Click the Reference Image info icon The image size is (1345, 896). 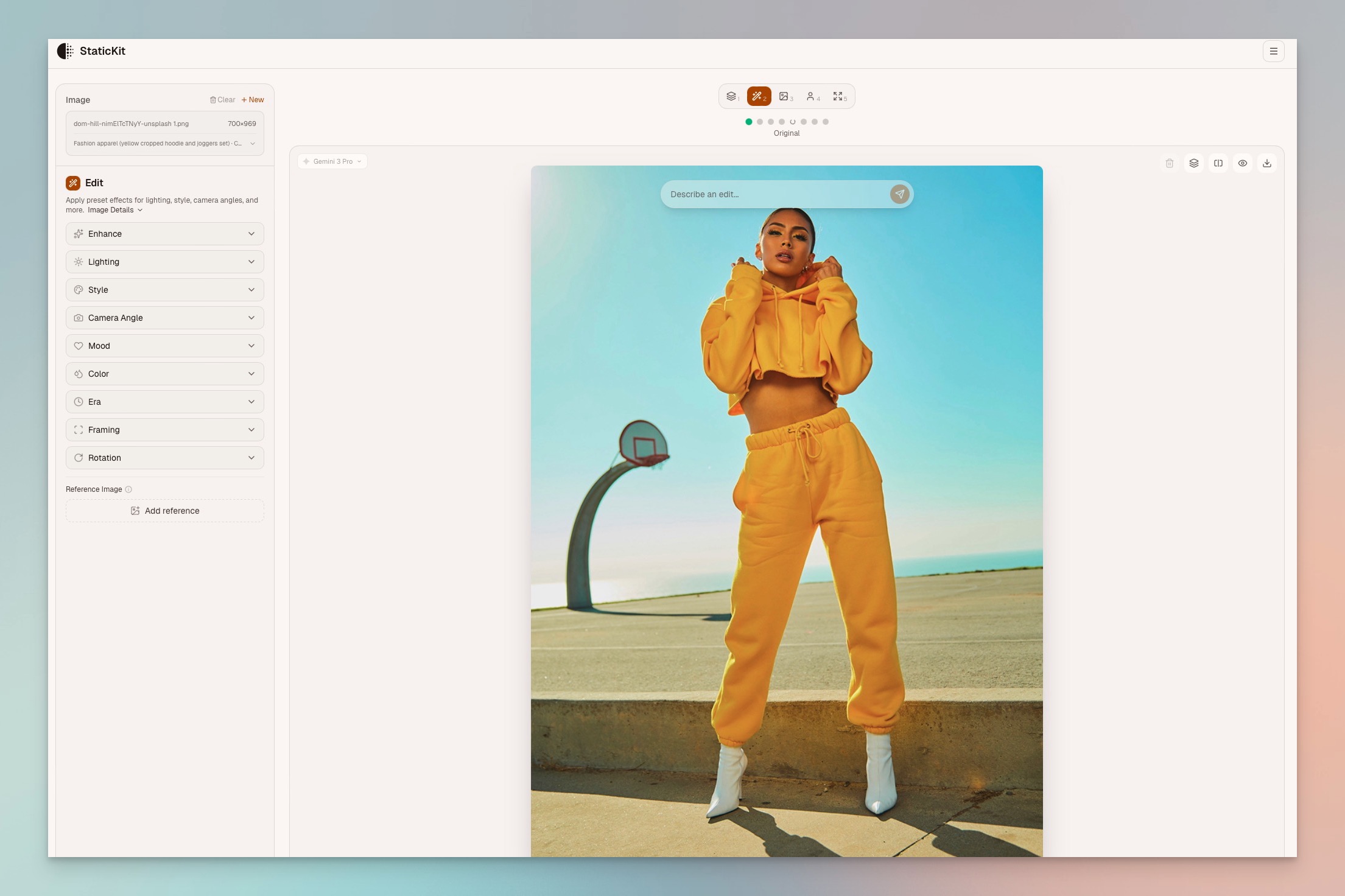pyautogui.click(x=128, y=489)
